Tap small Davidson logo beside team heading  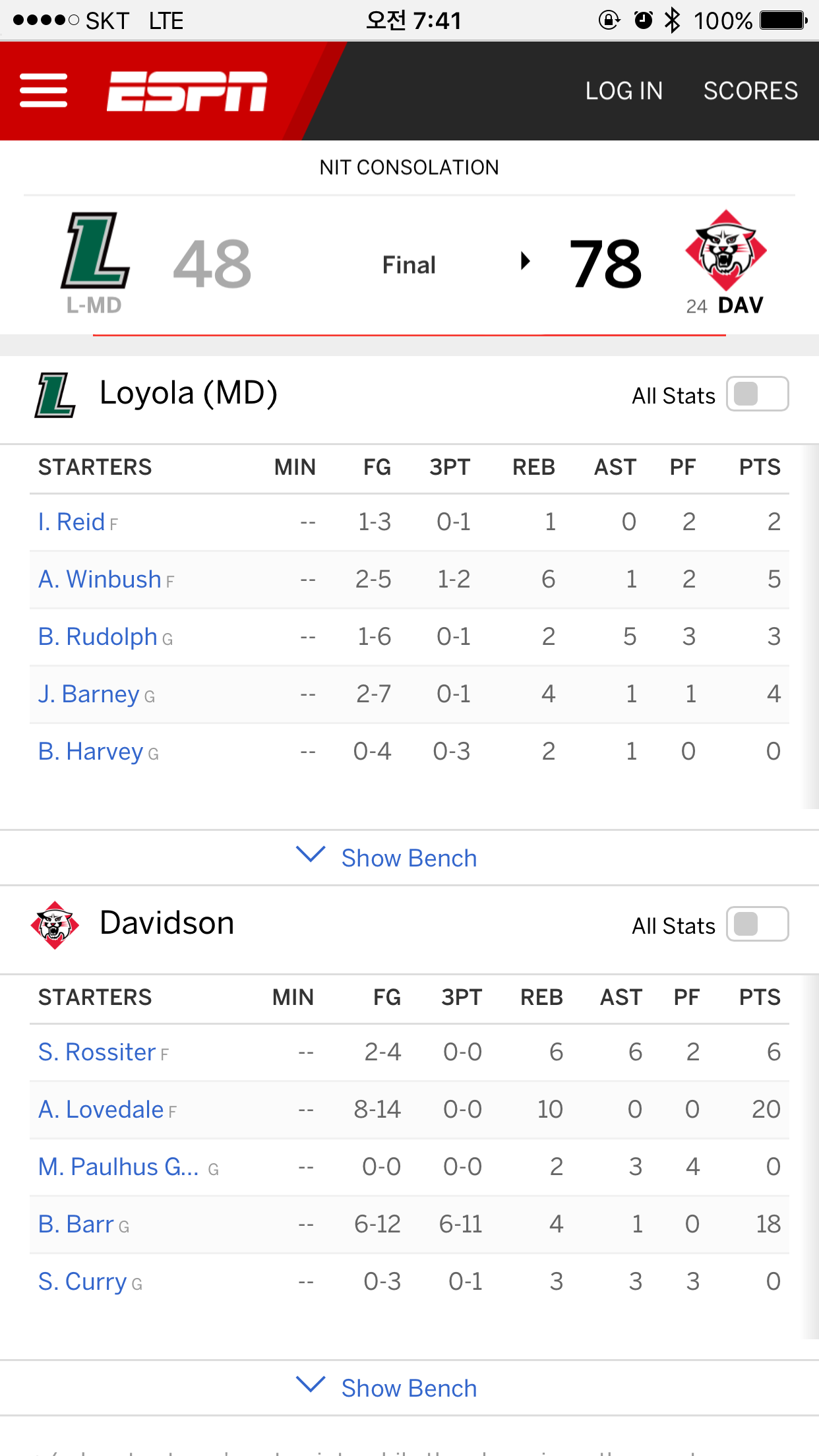[x=55, y=925]
